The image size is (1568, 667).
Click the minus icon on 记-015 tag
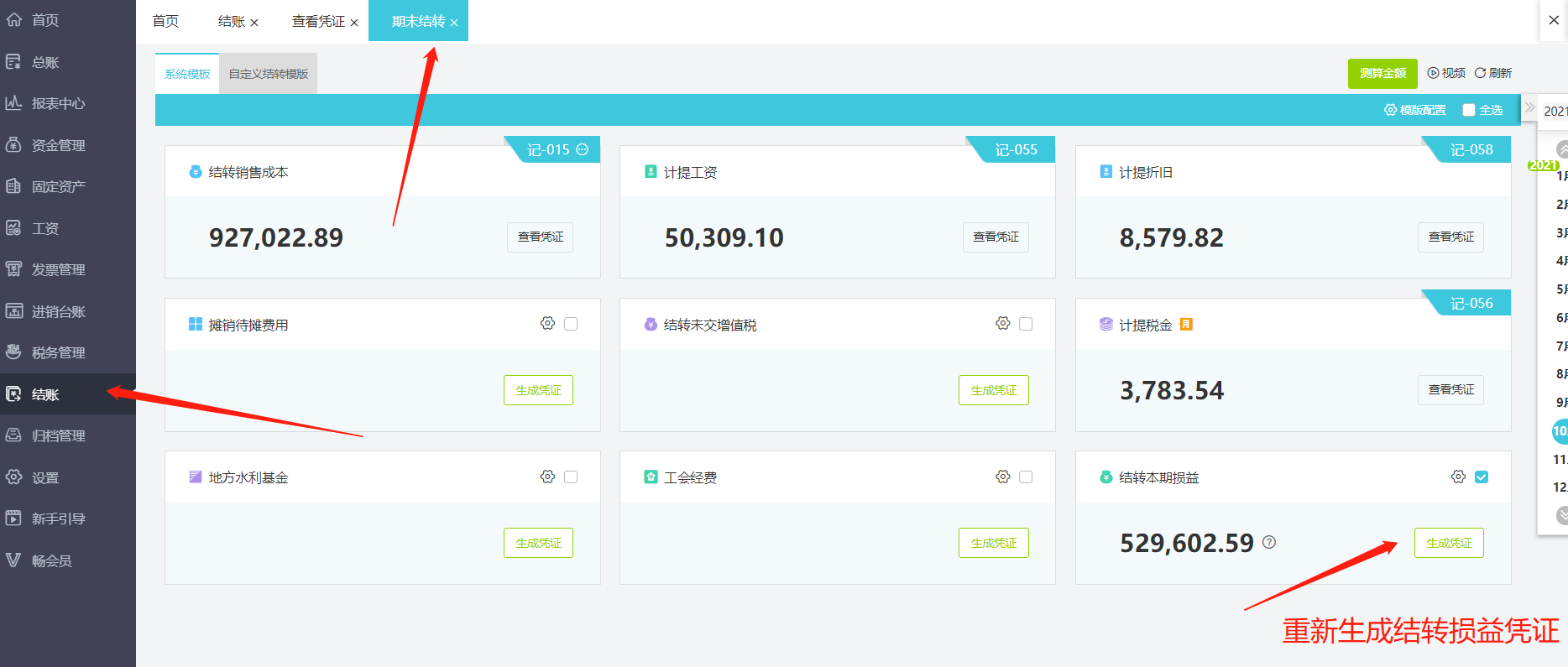click(x=583, y=149)
